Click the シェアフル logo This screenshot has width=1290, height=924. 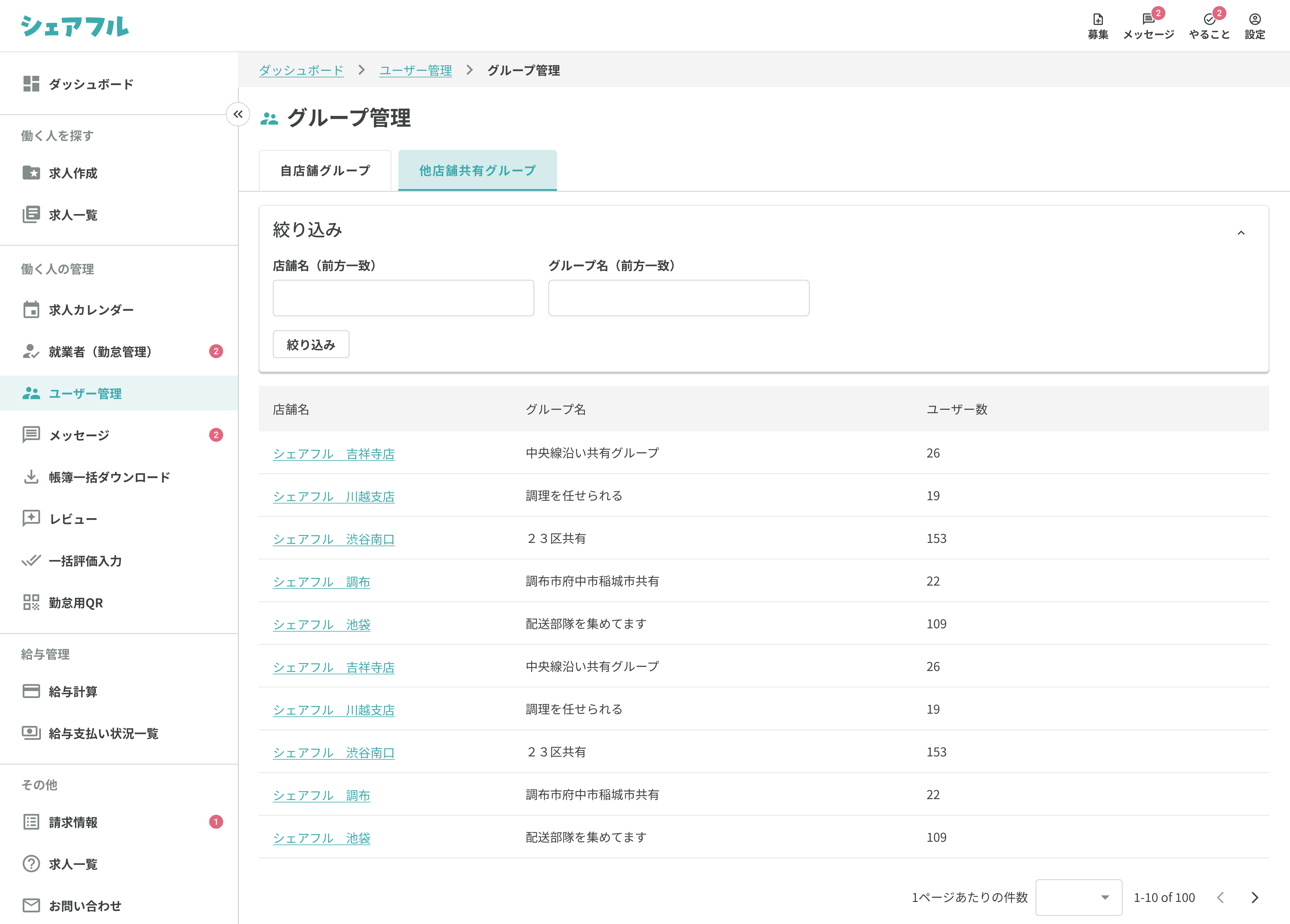pos(75,26)
